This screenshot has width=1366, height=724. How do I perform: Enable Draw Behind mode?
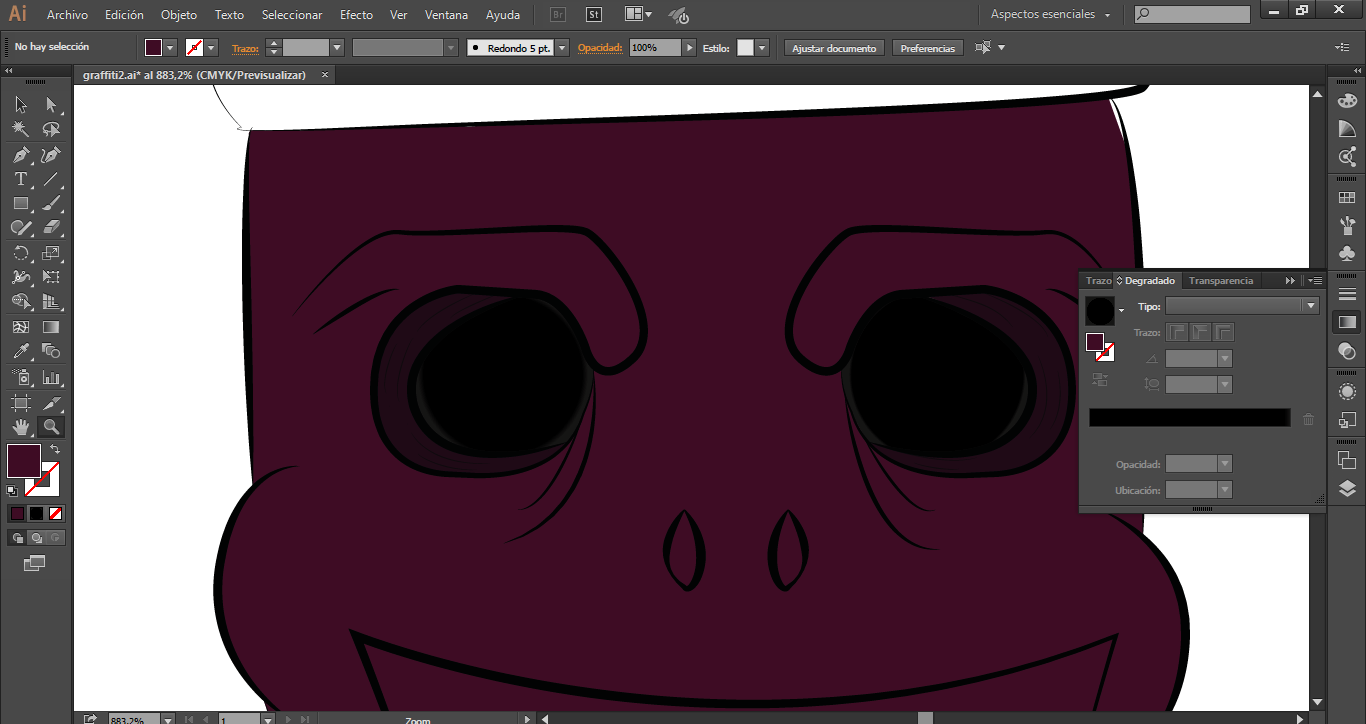coord(36,538)
